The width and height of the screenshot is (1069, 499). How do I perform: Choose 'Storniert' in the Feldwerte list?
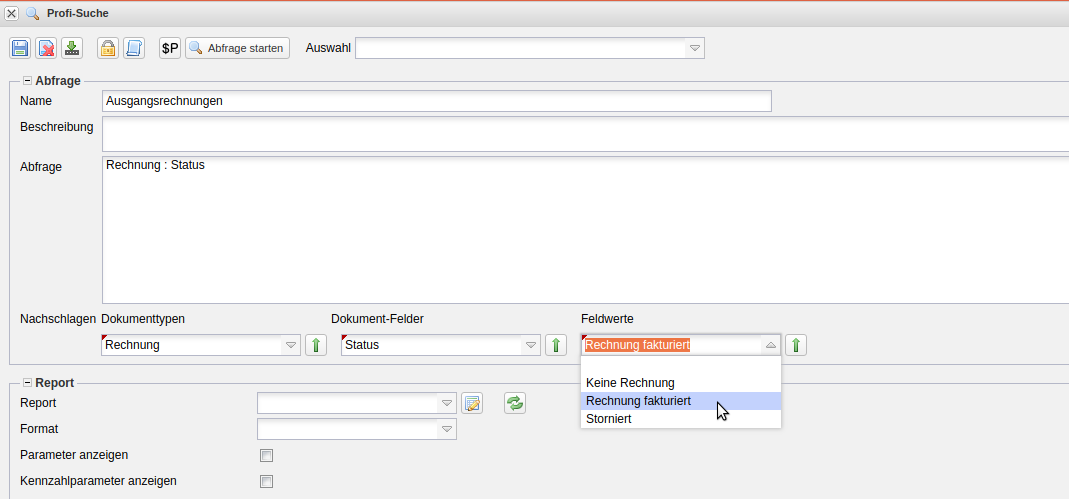tap(609, 419)
